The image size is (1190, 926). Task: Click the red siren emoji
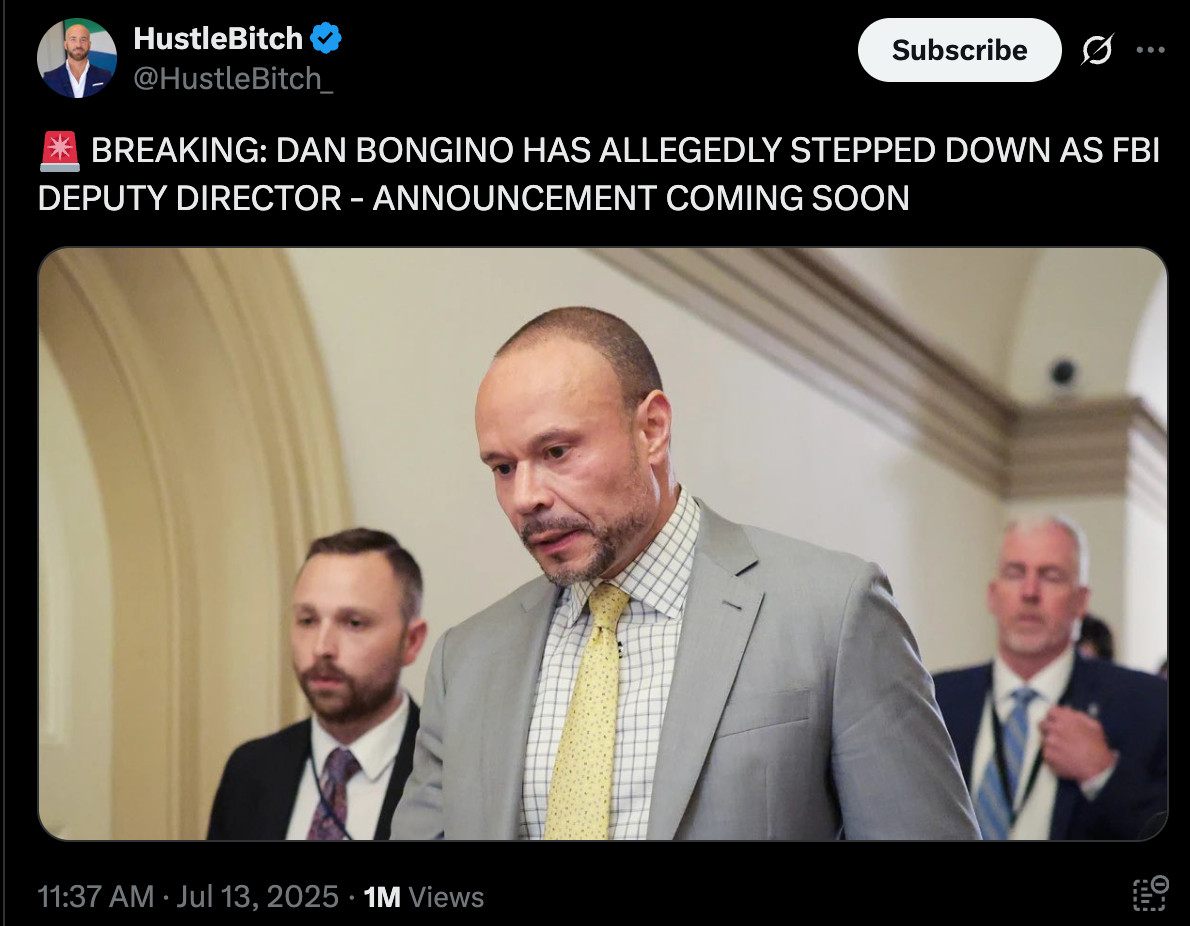tap(59, 150)
